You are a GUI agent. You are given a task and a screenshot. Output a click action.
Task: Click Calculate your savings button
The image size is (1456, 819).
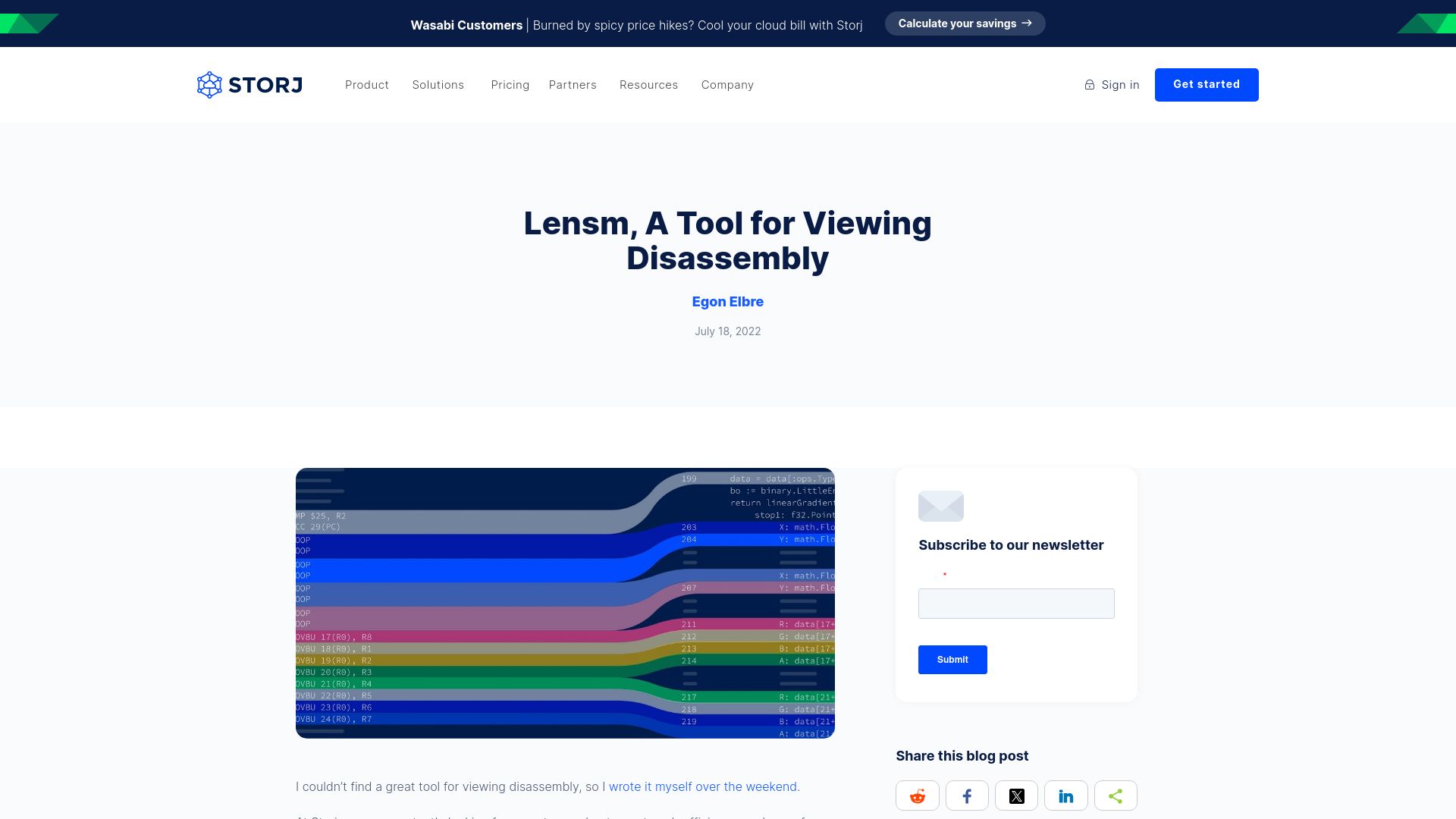point(965,24)
